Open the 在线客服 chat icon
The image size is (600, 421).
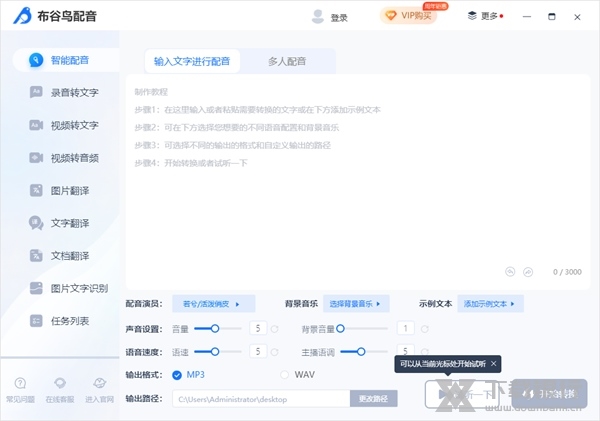(60, 383)
